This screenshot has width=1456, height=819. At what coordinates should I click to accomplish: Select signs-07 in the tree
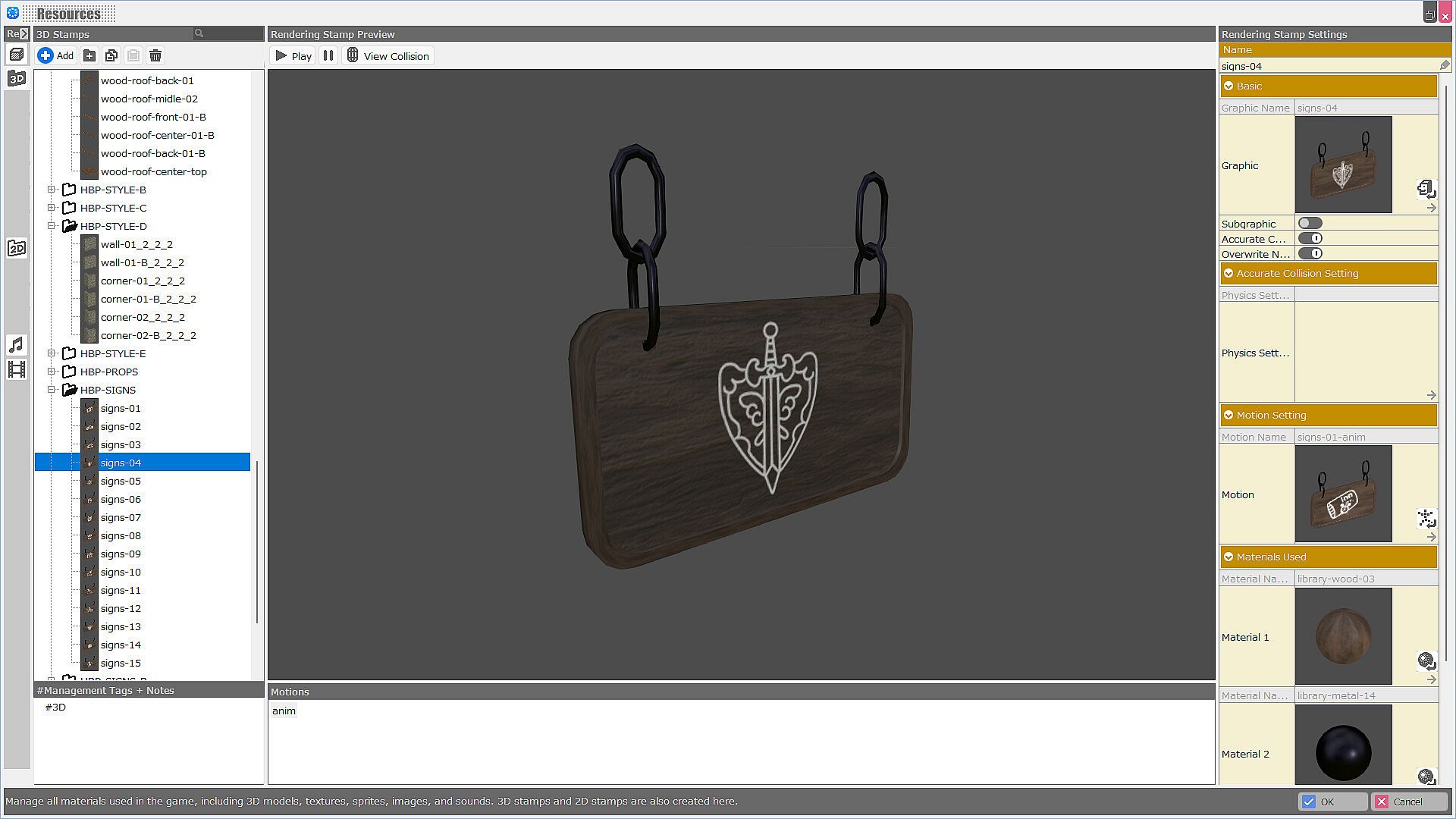click(x=121, y=517)
